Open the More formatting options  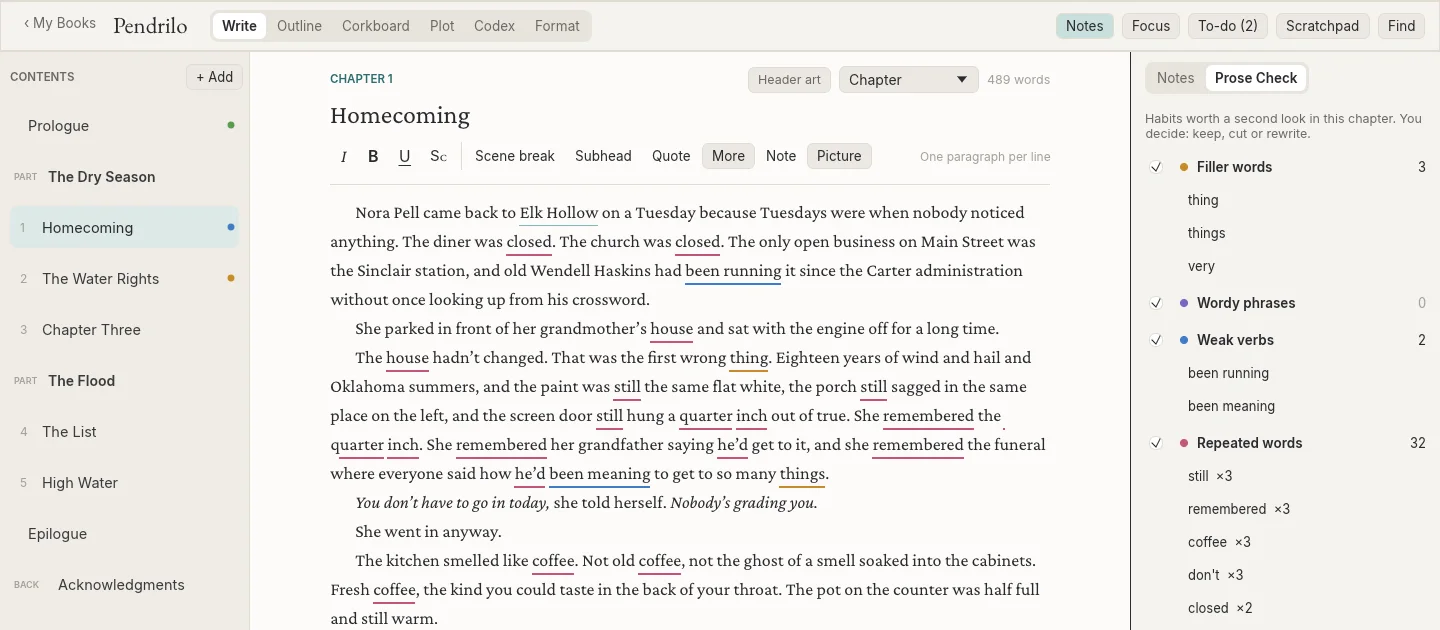(728, 156)
